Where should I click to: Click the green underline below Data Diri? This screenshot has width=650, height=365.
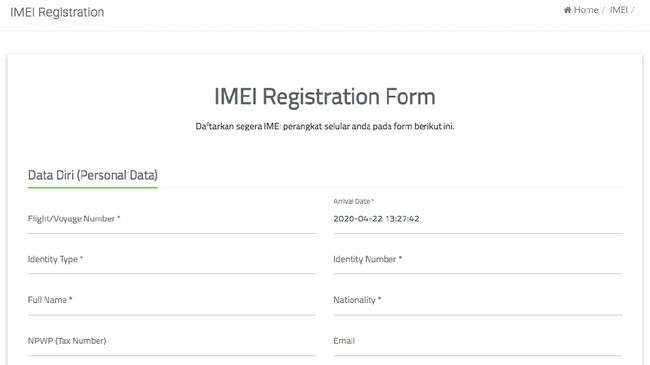93,187
